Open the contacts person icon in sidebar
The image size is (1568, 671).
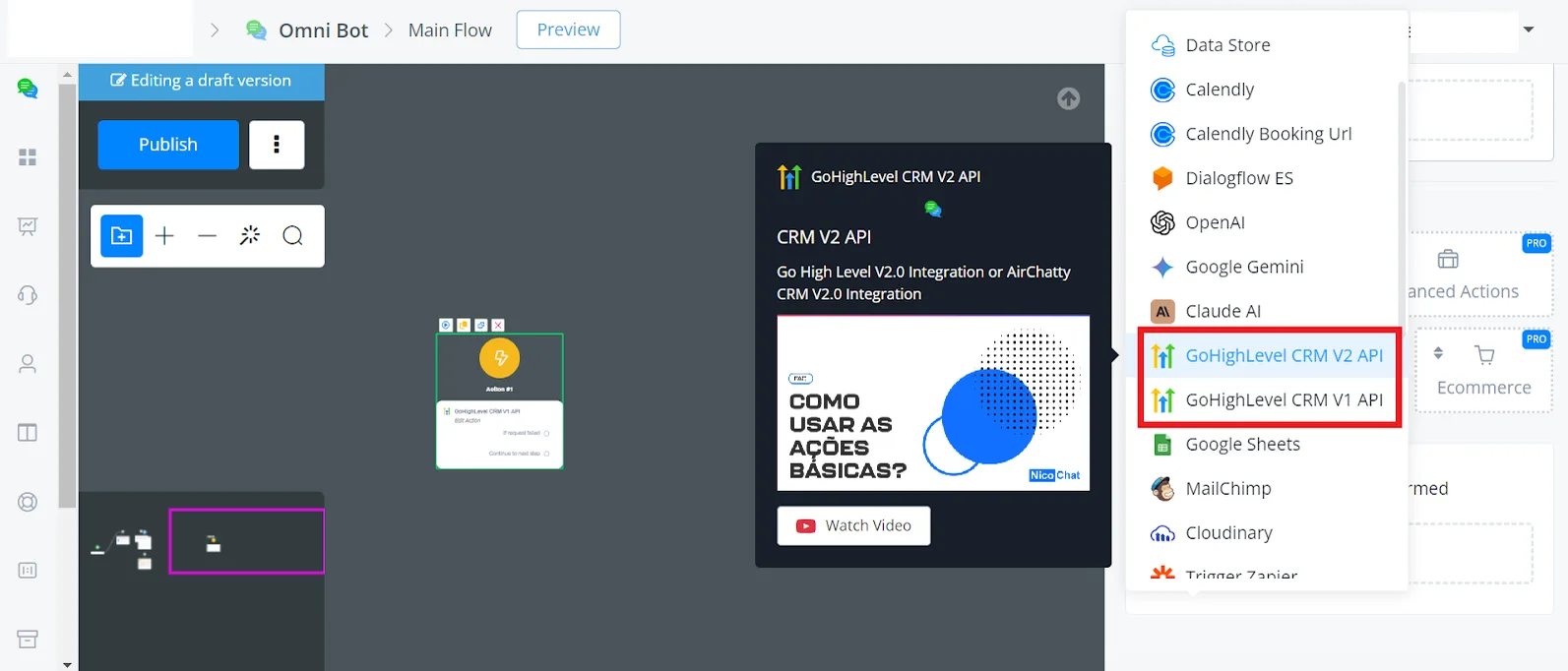coord(28,364)
